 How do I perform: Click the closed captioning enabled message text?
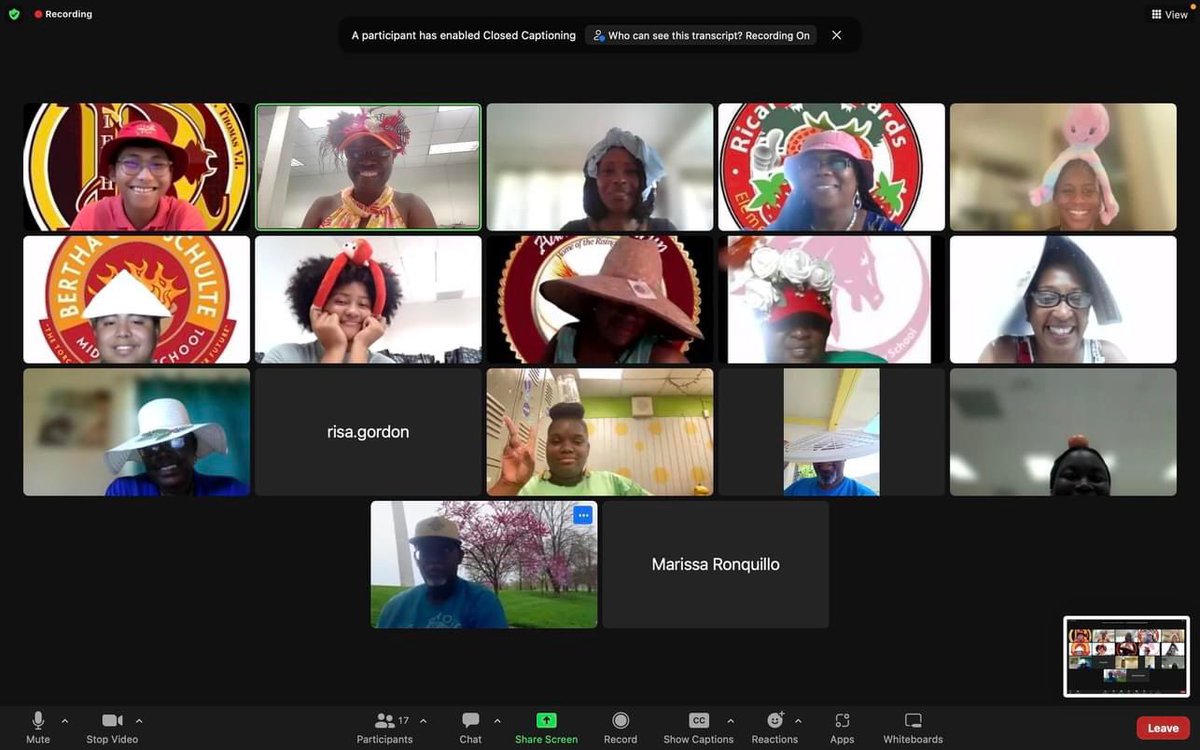click(x=464, y=35)
